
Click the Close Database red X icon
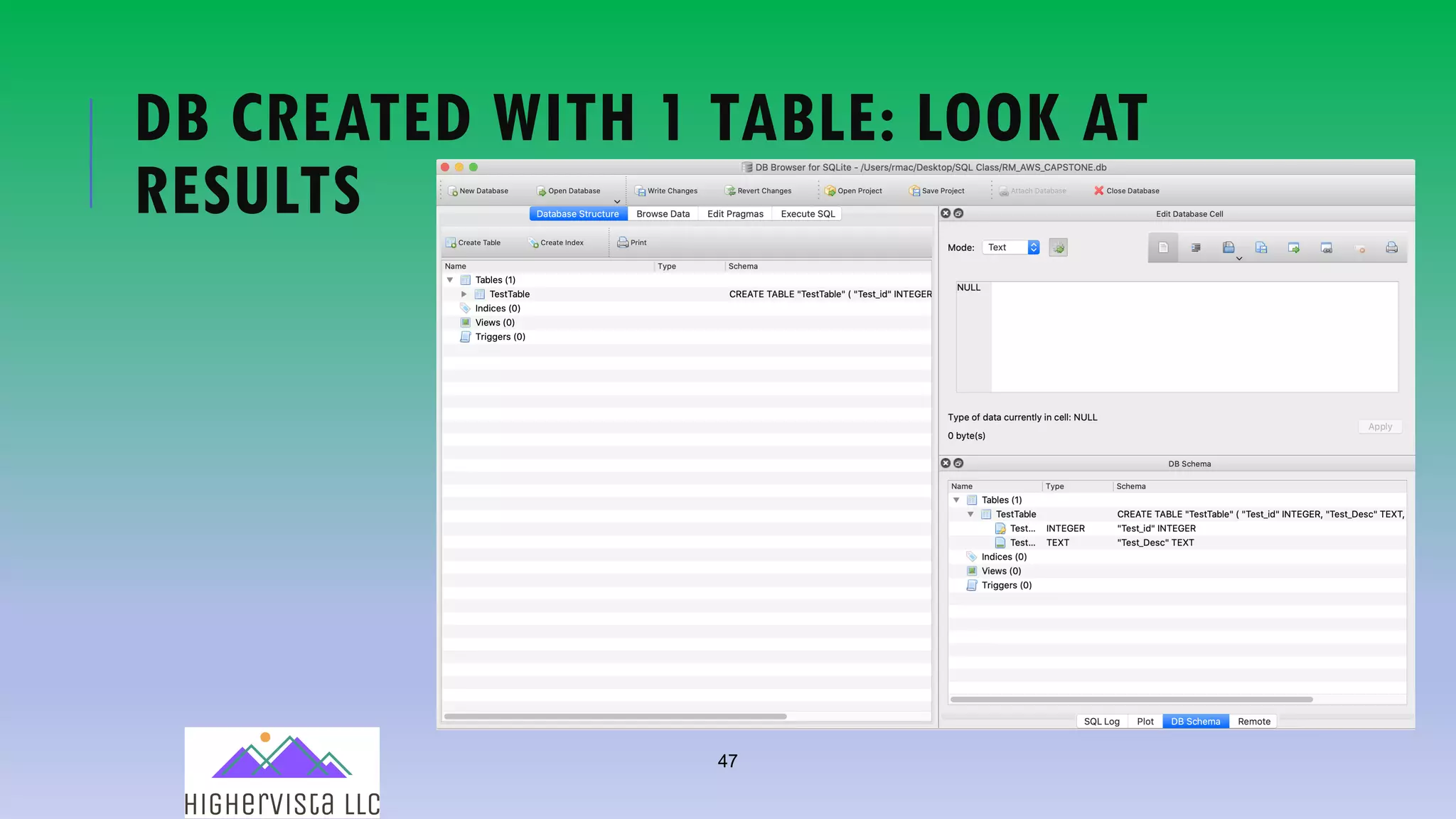1099,191
